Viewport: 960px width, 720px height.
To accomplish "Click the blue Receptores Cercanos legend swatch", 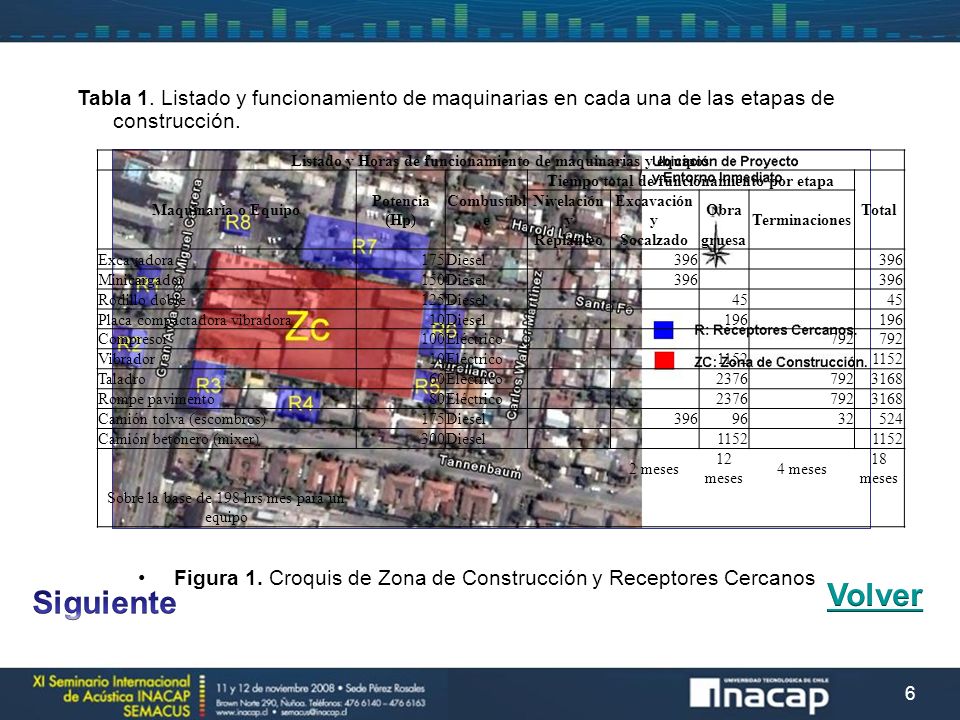I will click(x=664, y=329).
